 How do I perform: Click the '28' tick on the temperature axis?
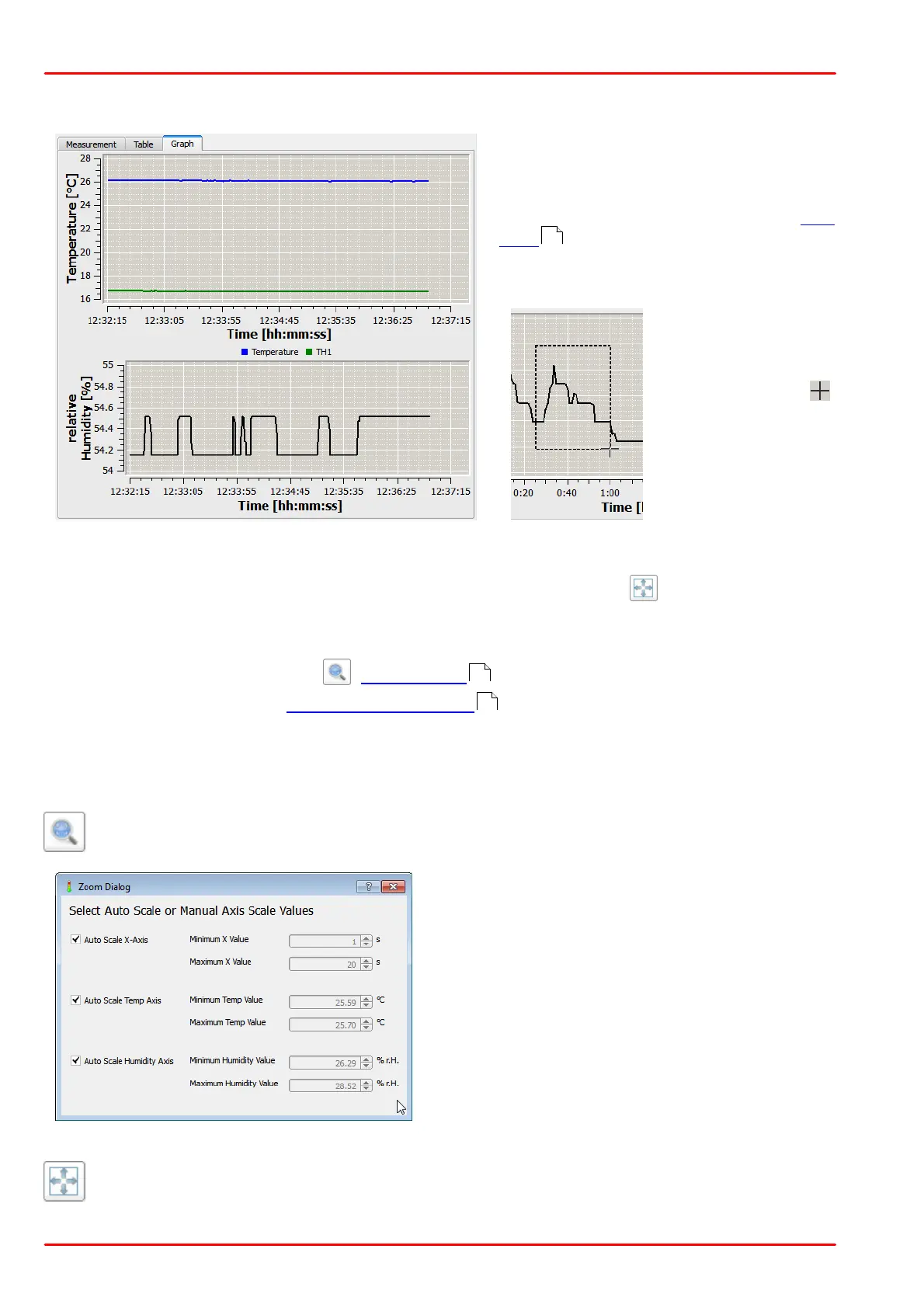[85, 158]
